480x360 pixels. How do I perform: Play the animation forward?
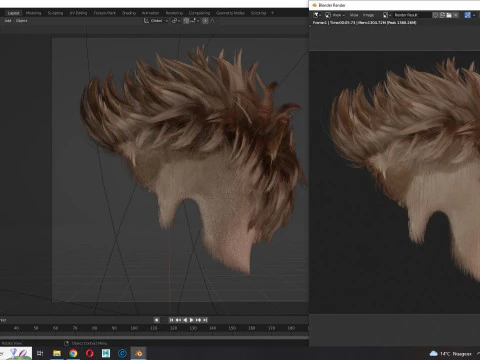[191, 320]
